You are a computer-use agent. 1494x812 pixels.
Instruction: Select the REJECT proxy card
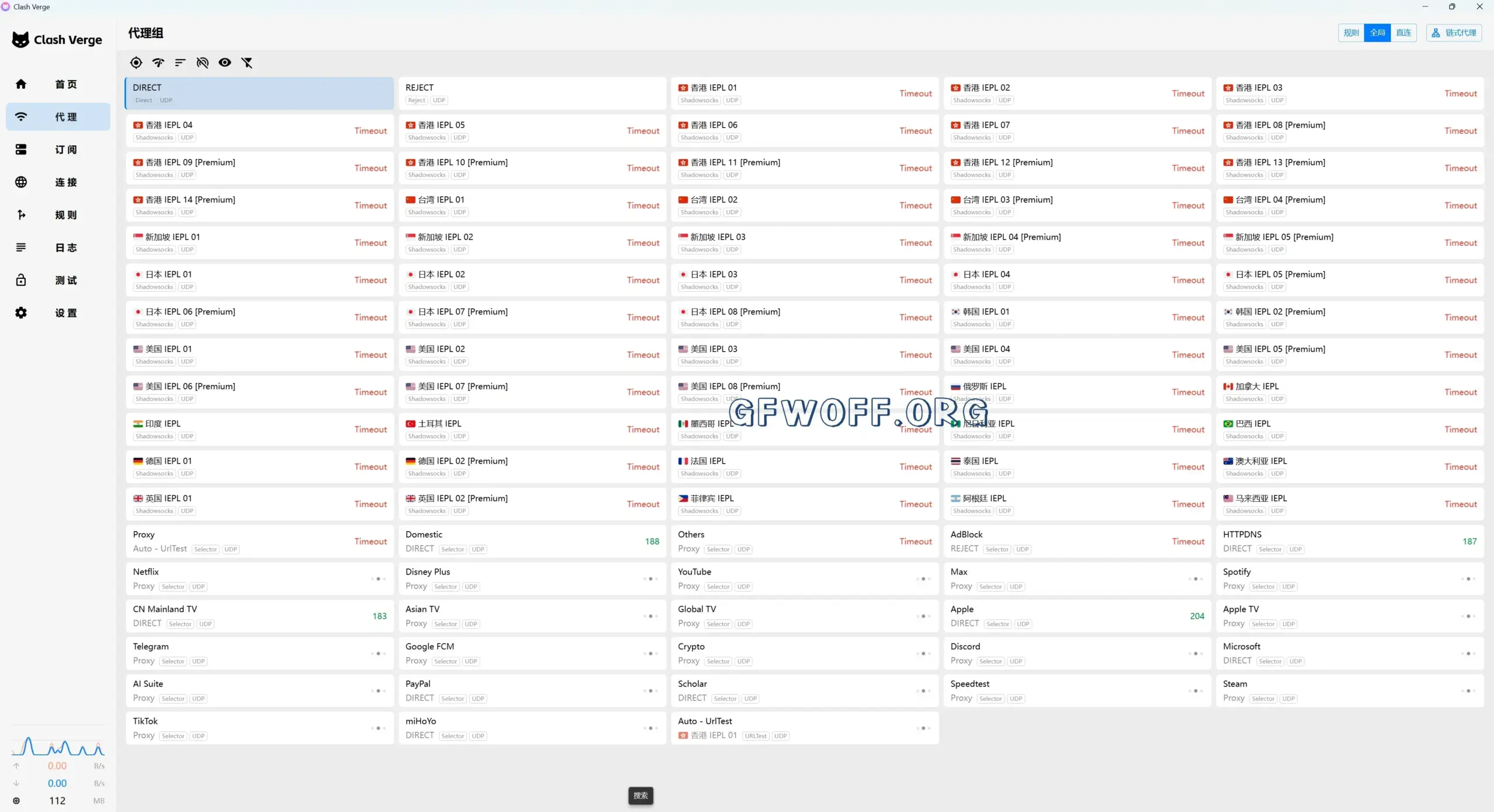532,93
